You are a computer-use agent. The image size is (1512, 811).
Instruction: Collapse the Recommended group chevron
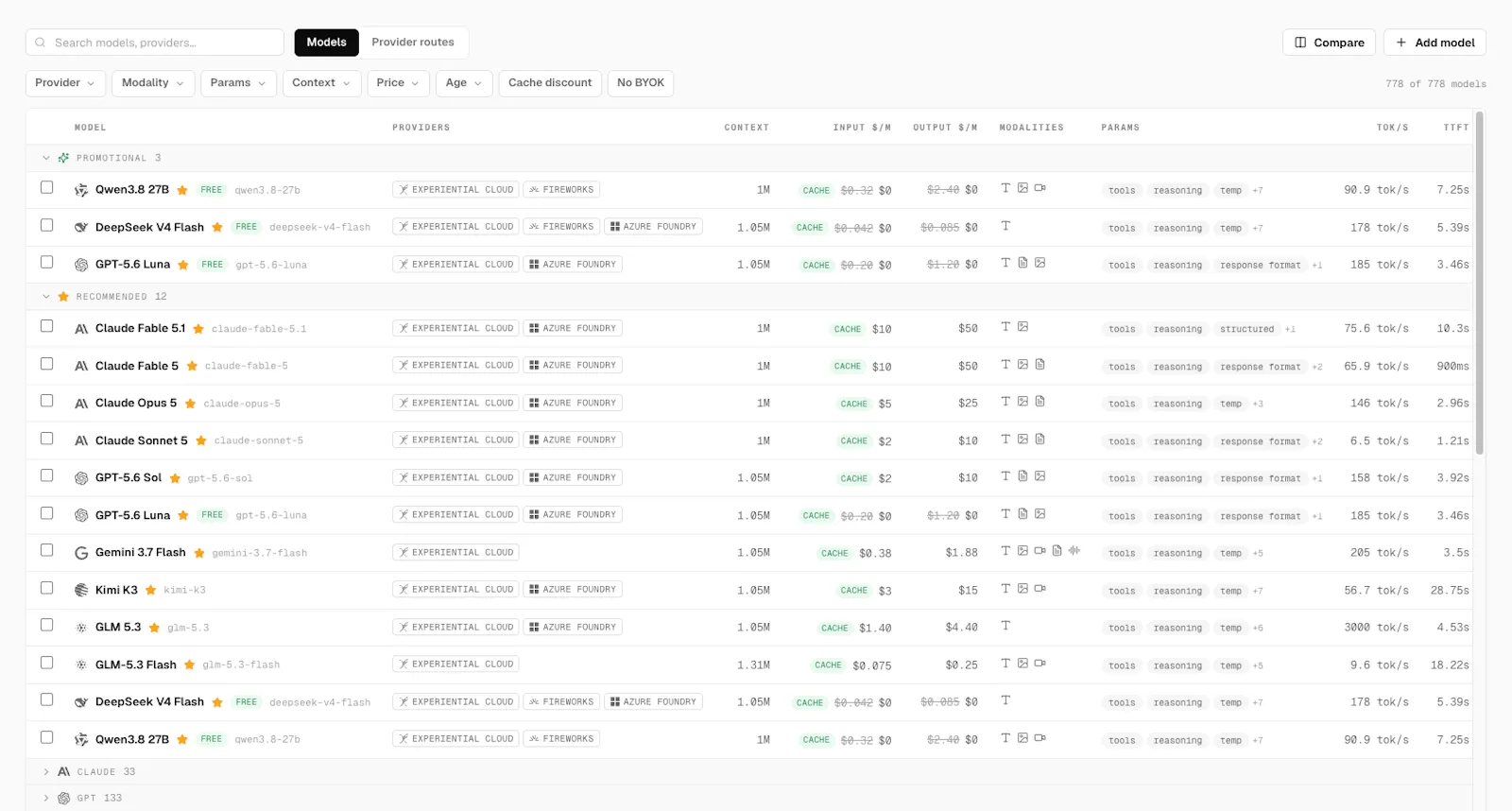45,297
